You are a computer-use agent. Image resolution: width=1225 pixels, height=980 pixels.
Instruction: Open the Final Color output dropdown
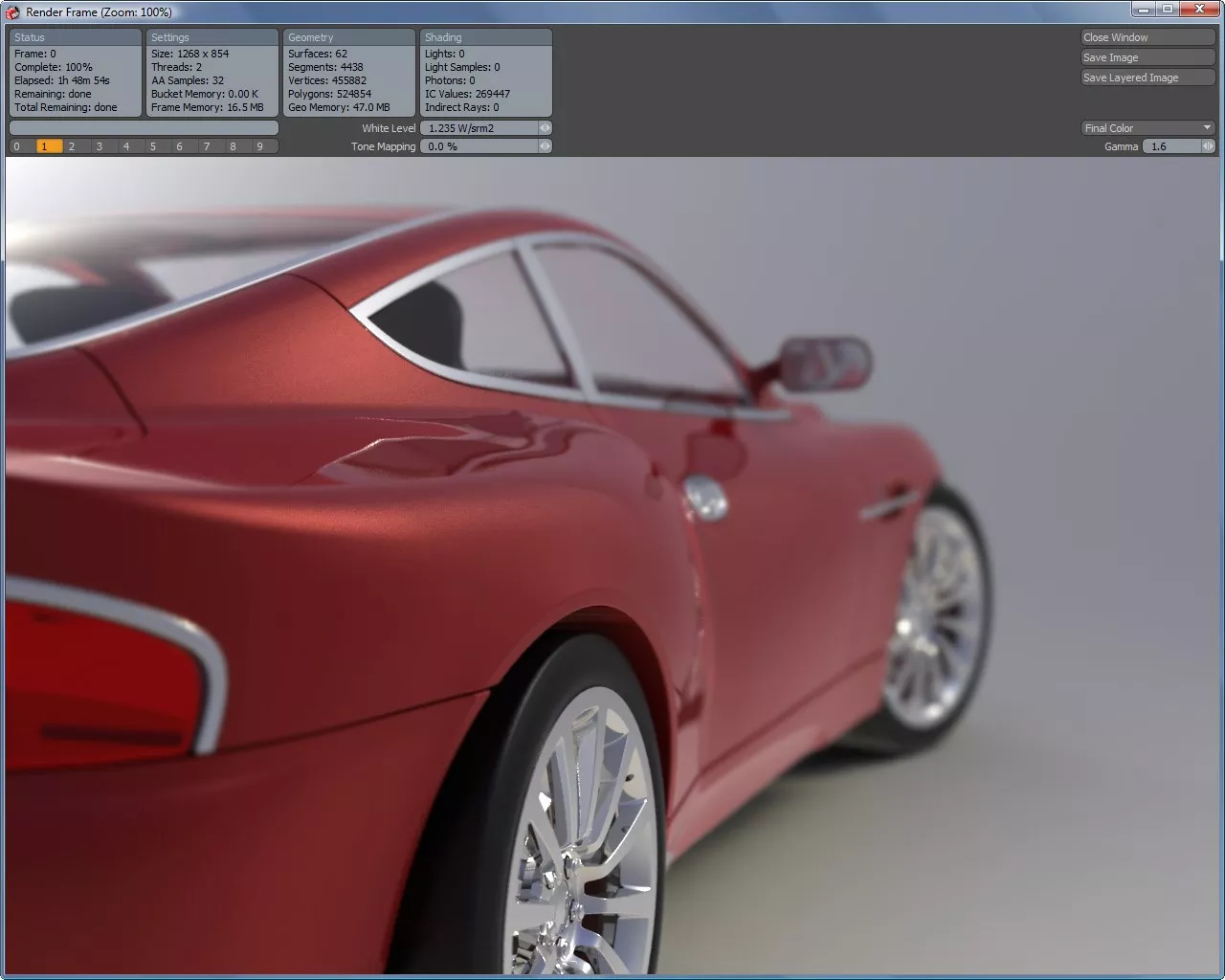click(x=1147, y=127)
